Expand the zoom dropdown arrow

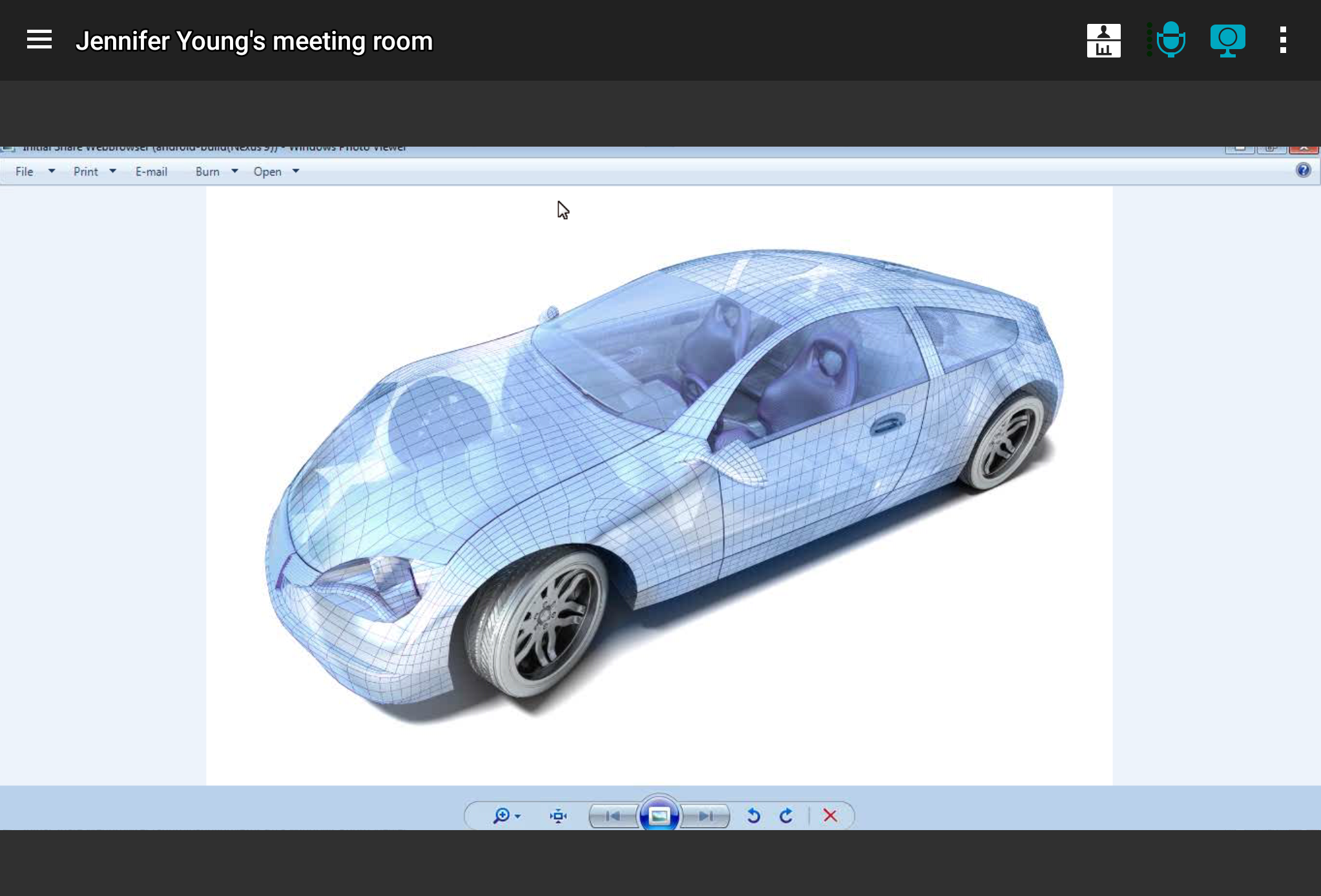click(x=518, y=817)
